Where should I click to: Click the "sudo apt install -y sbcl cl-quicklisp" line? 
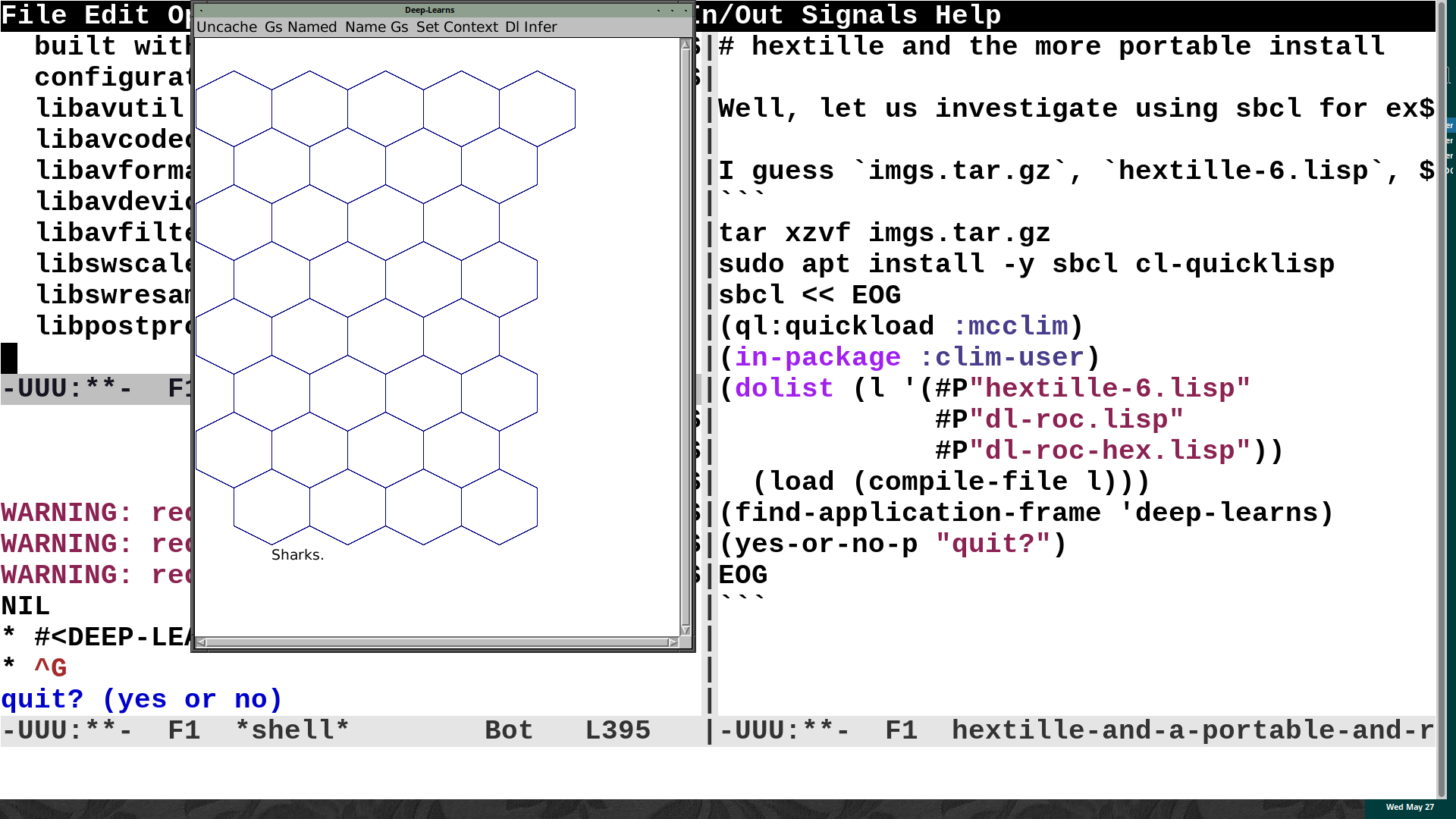pos(1026,264)
